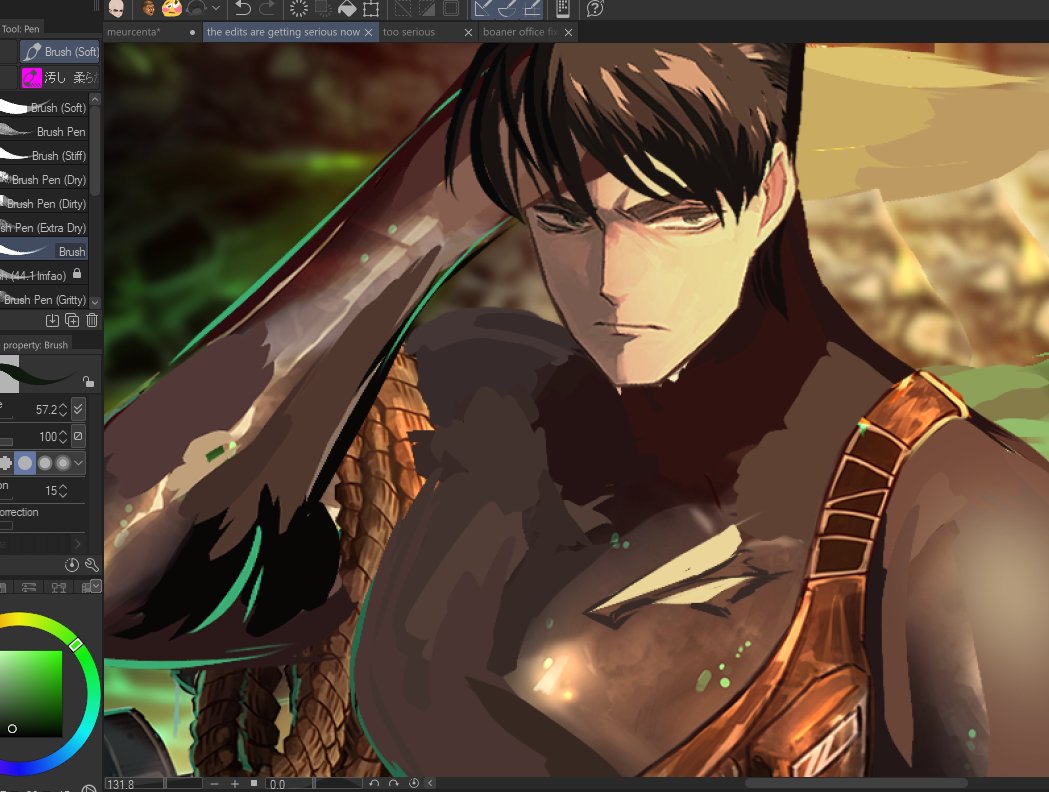Image resolution: width=1049 pixels, height=792 pixels.
Task: Select the hardest anti-aliasing option (highlighted)
Action: pyautogui.click(x=25, y=463)
